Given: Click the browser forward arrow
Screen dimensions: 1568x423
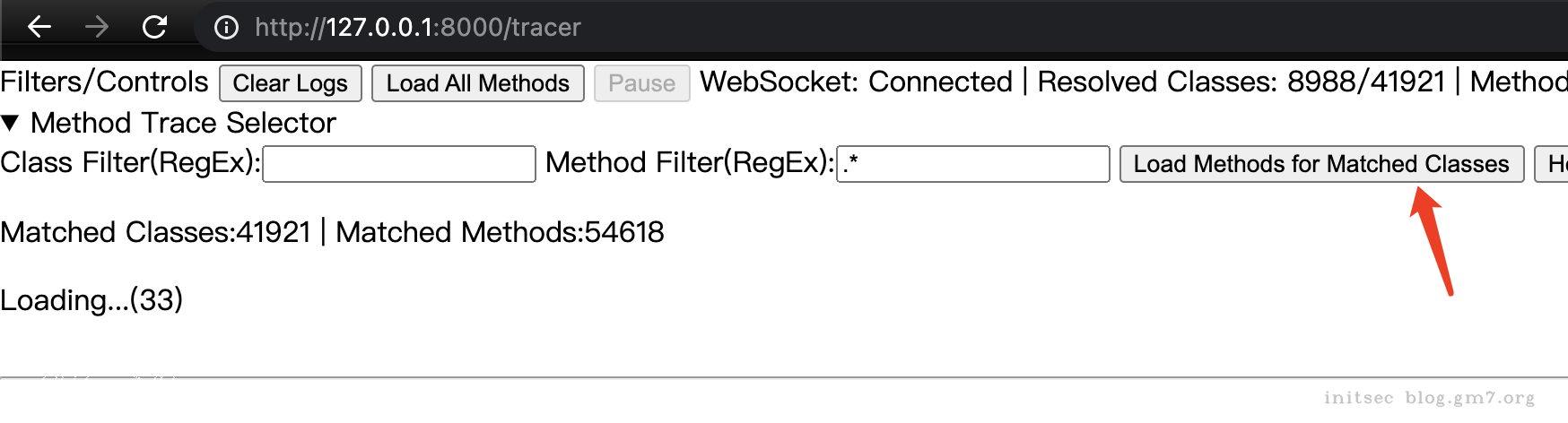Looking at the screenshot, I should point(97,27).
